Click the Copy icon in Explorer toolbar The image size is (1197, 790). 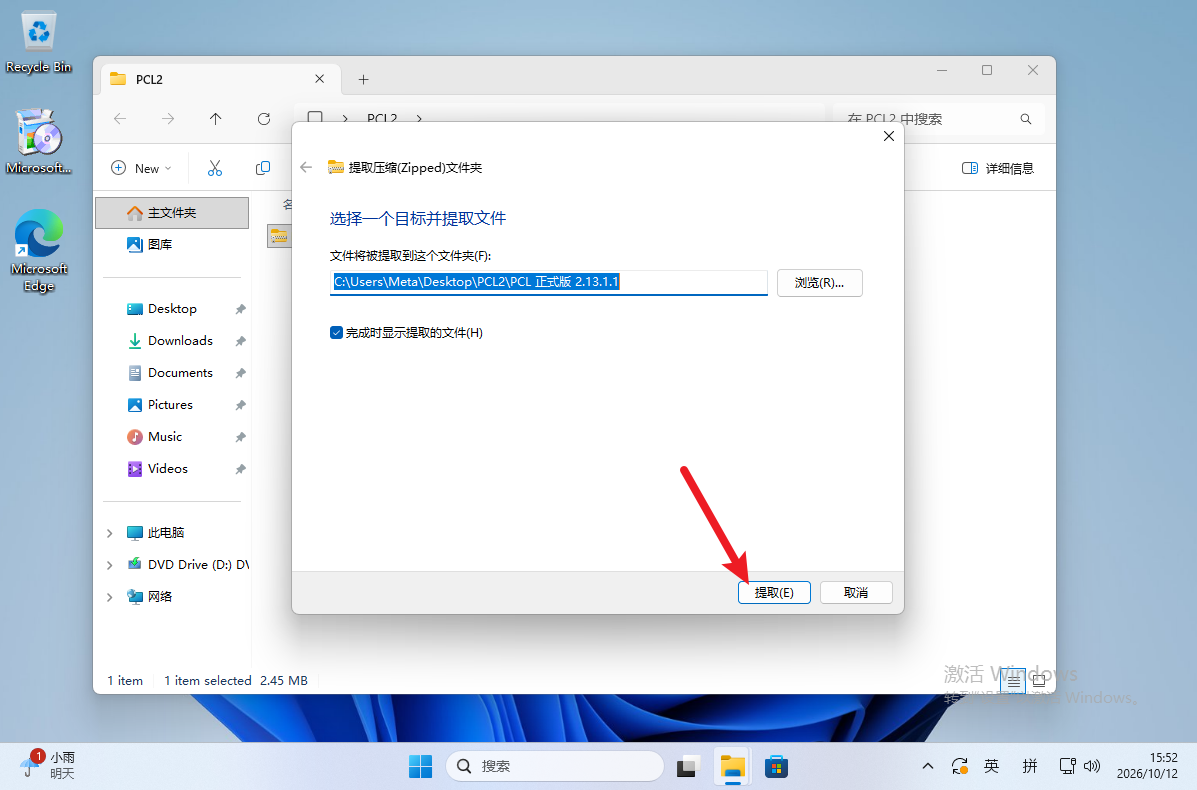tap(263, 168)
